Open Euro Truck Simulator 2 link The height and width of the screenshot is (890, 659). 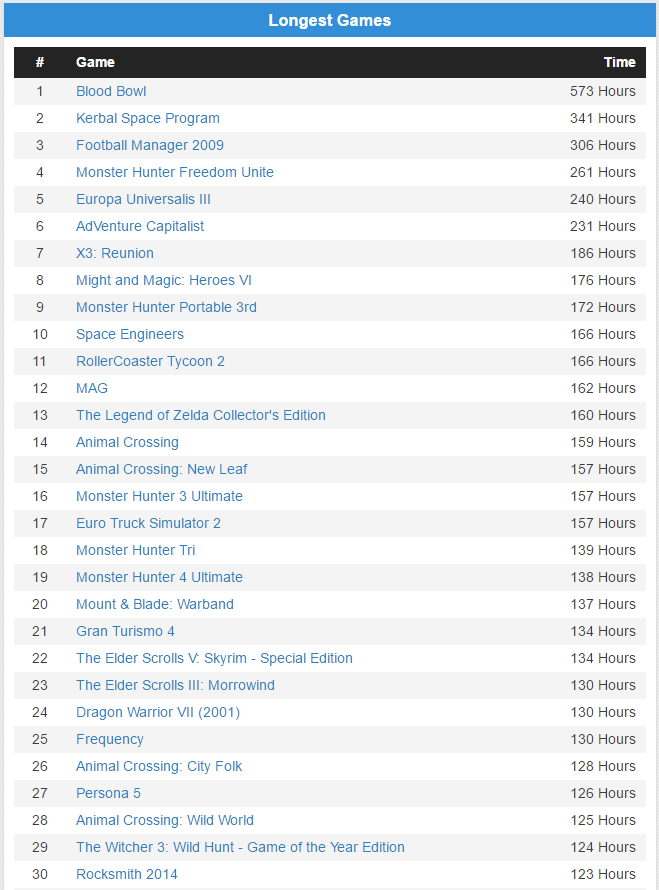pos(148,523)
